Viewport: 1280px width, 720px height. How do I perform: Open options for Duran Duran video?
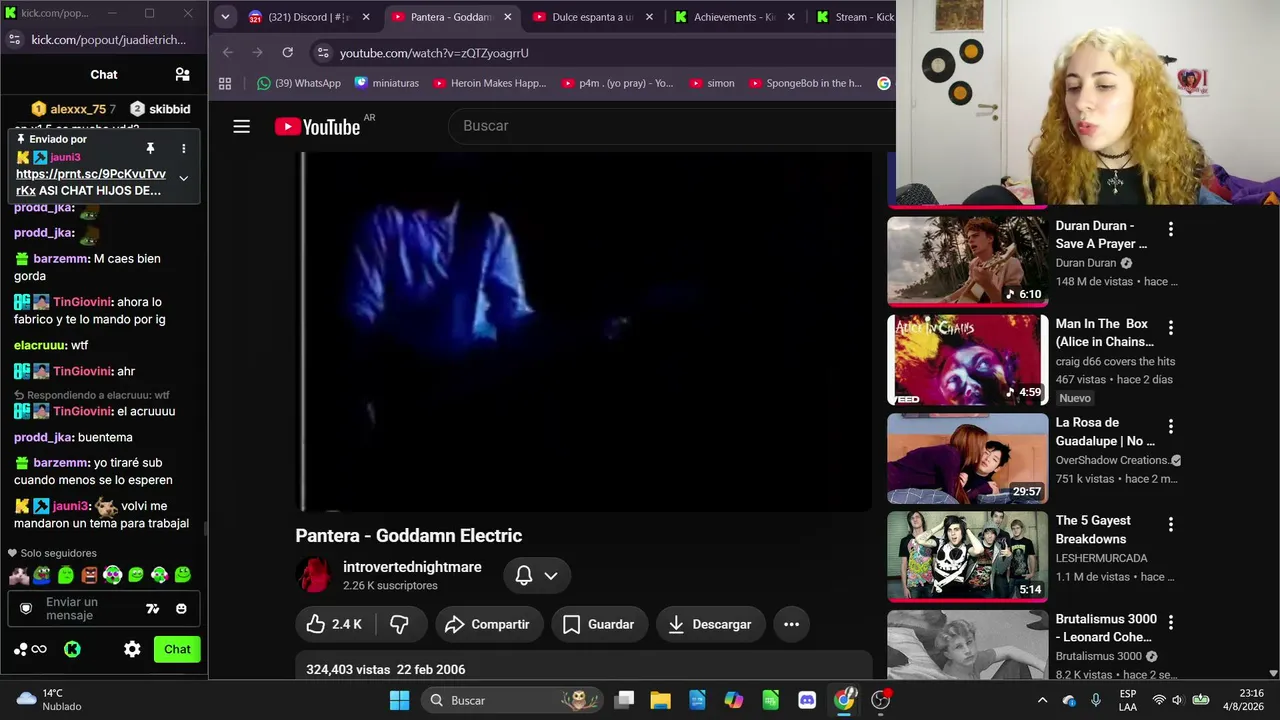pyautogui.click(x=1171, y=229)
